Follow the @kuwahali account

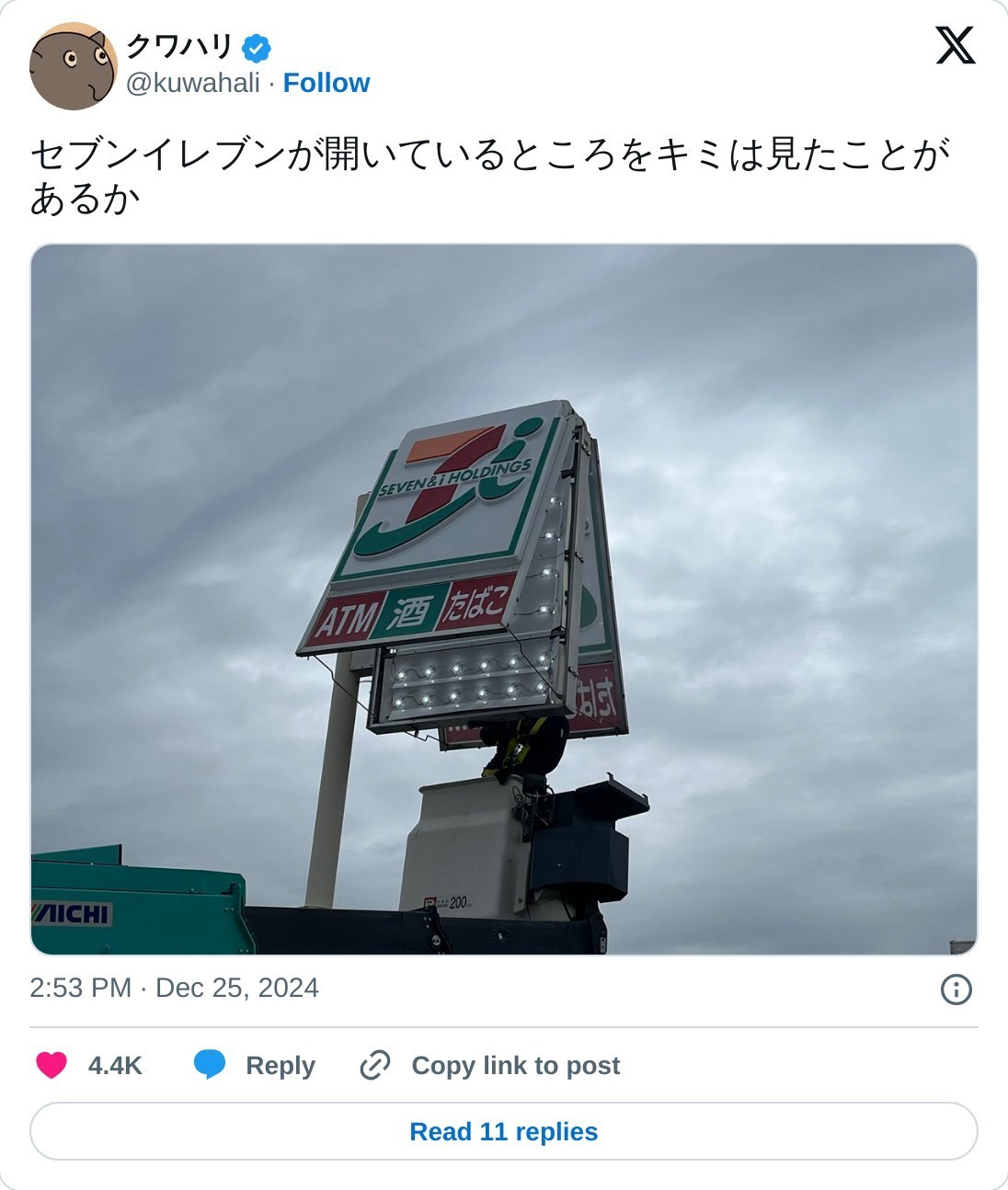(x=326, y=83)
